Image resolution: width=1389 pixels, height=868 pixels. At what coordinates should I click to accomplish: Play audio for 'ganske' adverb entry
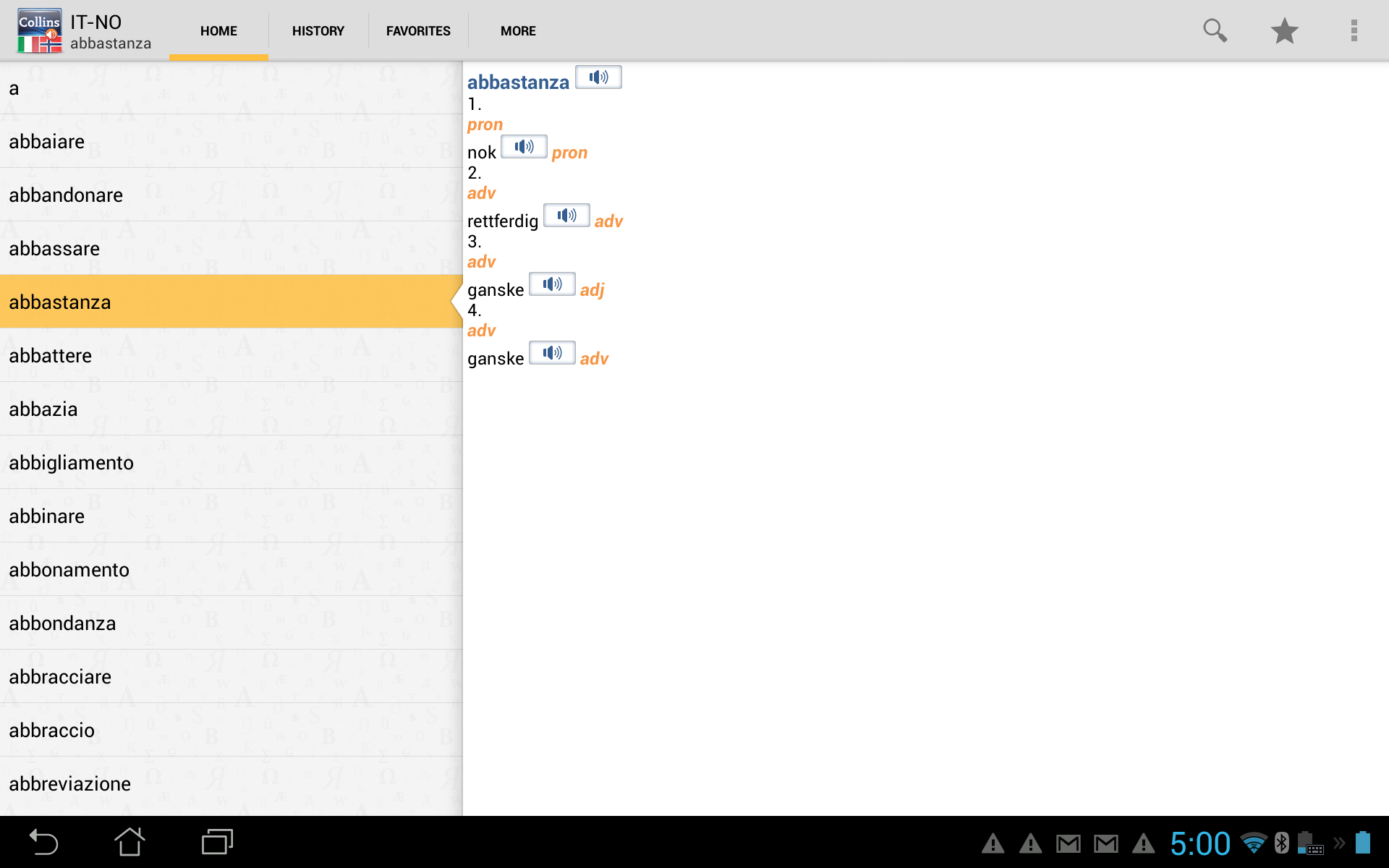pos(552,353)
